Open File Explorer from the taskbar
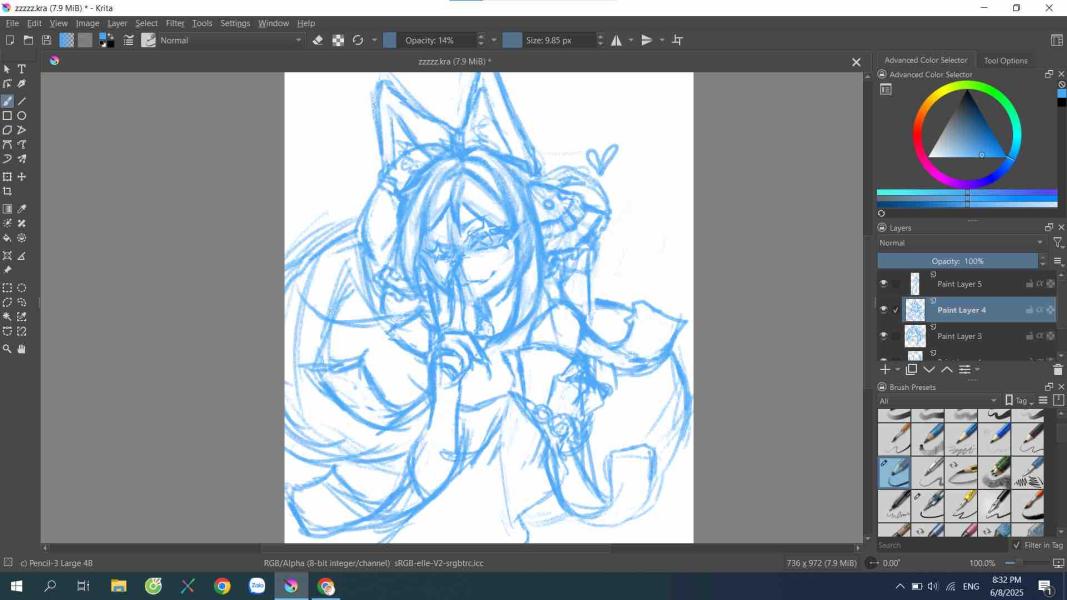 (x=119, y=586)
